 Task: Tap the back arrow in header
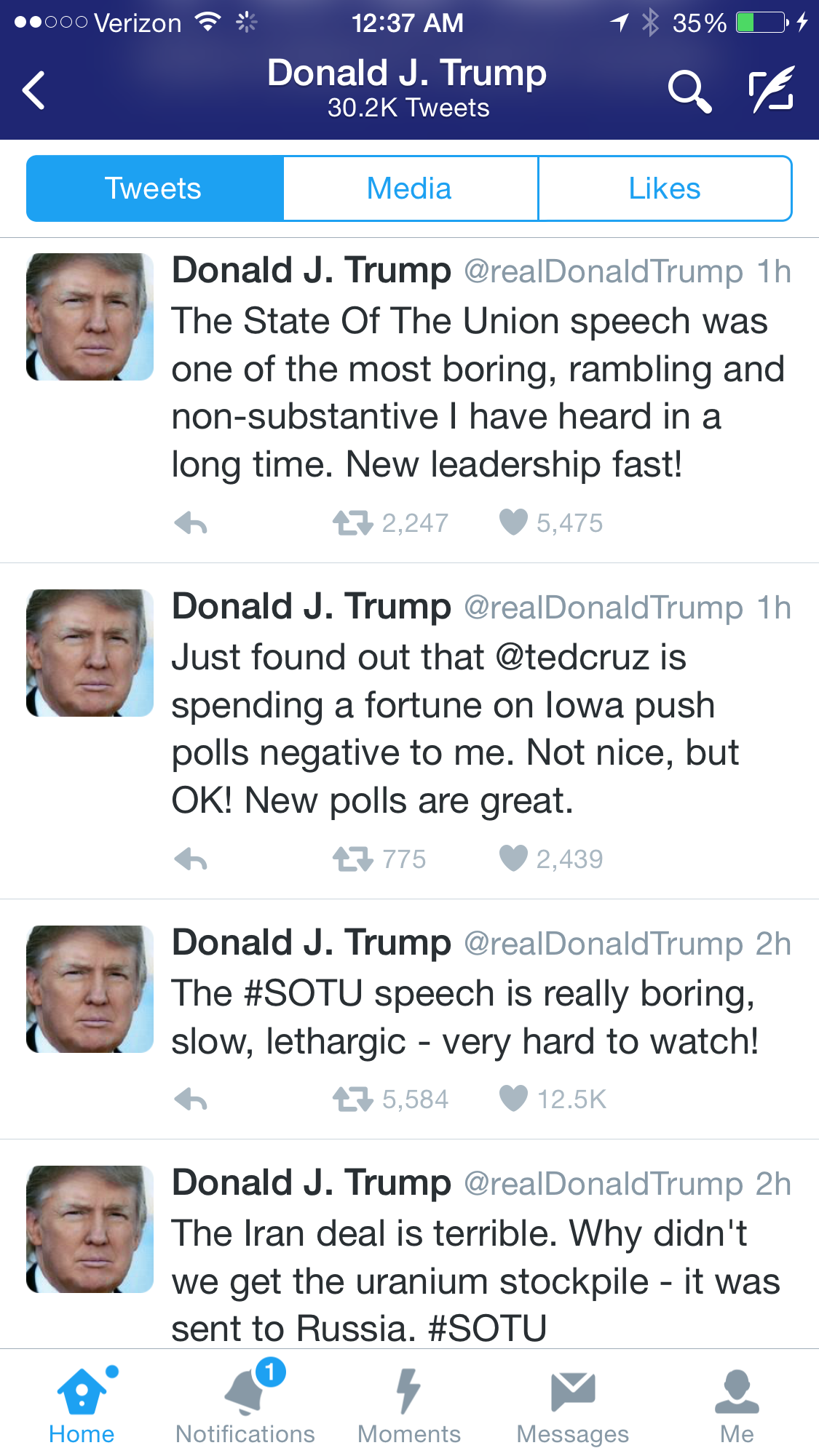(x=34, y=90)
